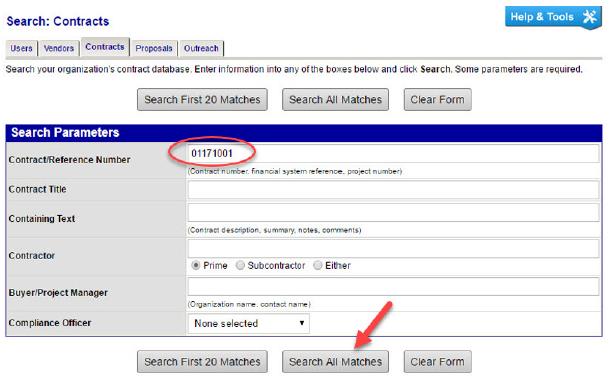Click the Contract/Reference Number field with 01171001
The image size is (612, 380).
tap(393, 153)
